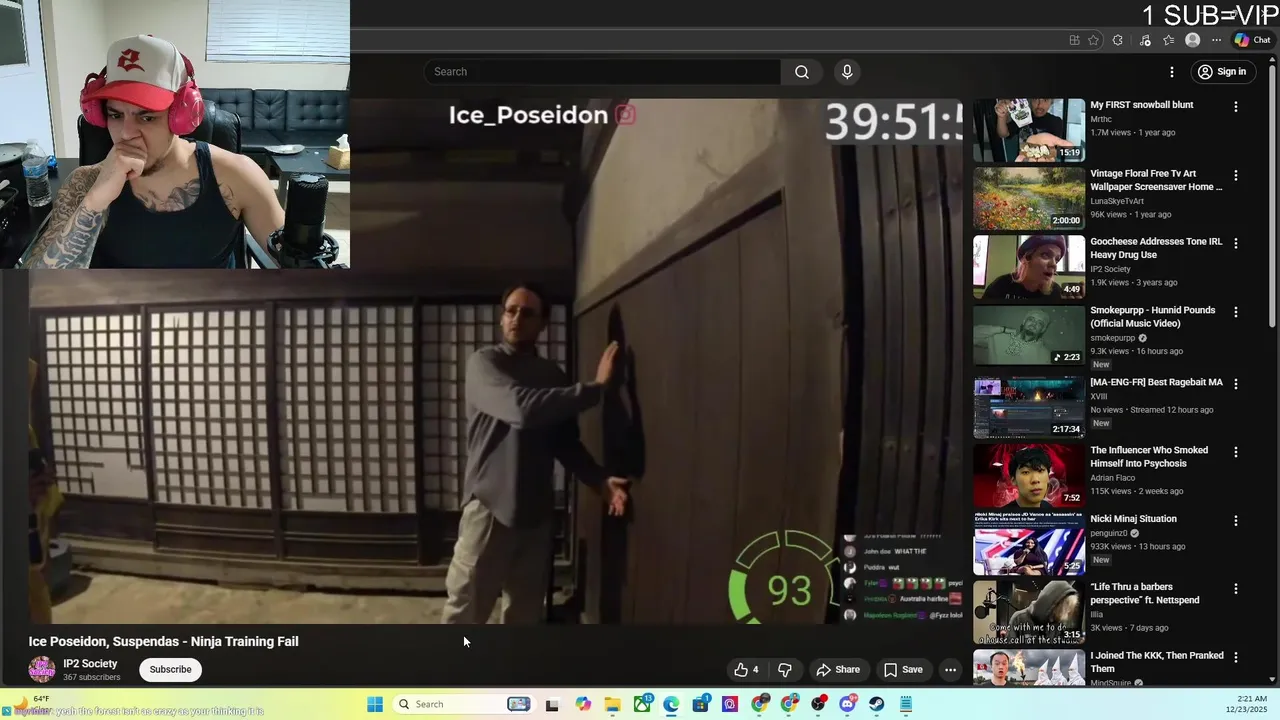Click the Sign in button
The width and height of the screenshot is (1280, 720).
point(1221,72)
